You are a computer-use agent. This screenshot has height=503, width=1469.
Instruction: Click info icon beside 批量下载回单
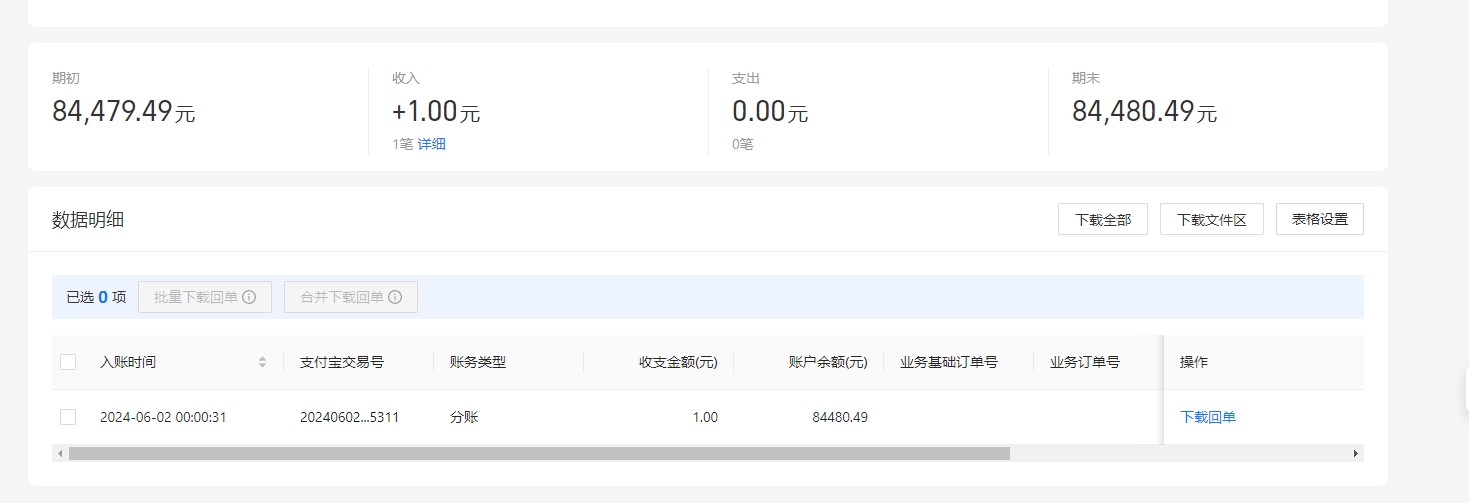[250, 297]
